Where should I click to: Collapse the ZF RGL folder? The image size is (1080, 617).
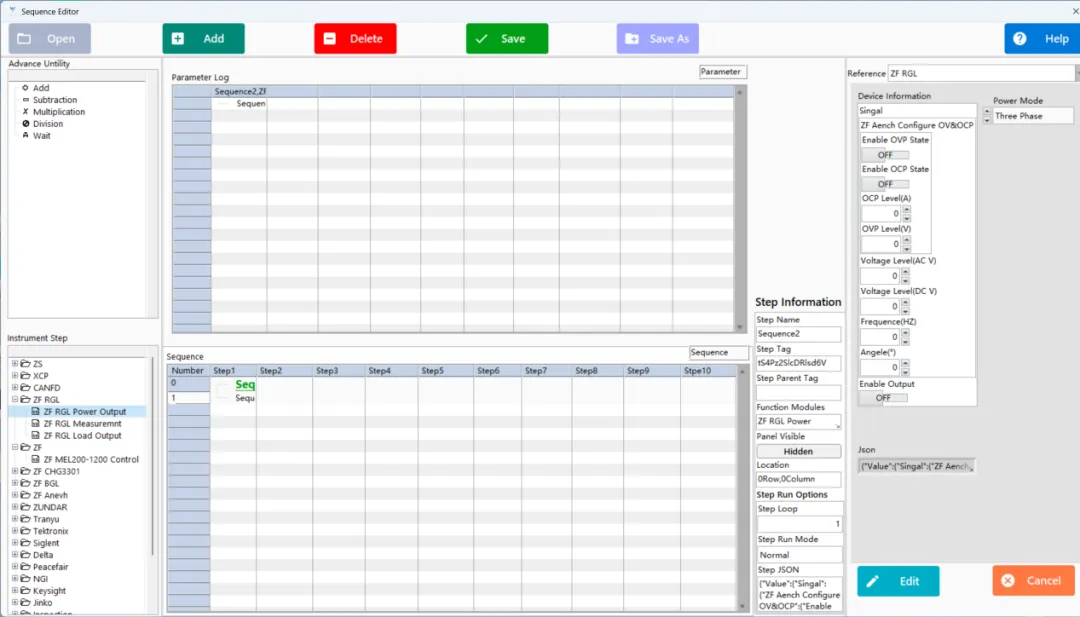[x=14, y=399]
